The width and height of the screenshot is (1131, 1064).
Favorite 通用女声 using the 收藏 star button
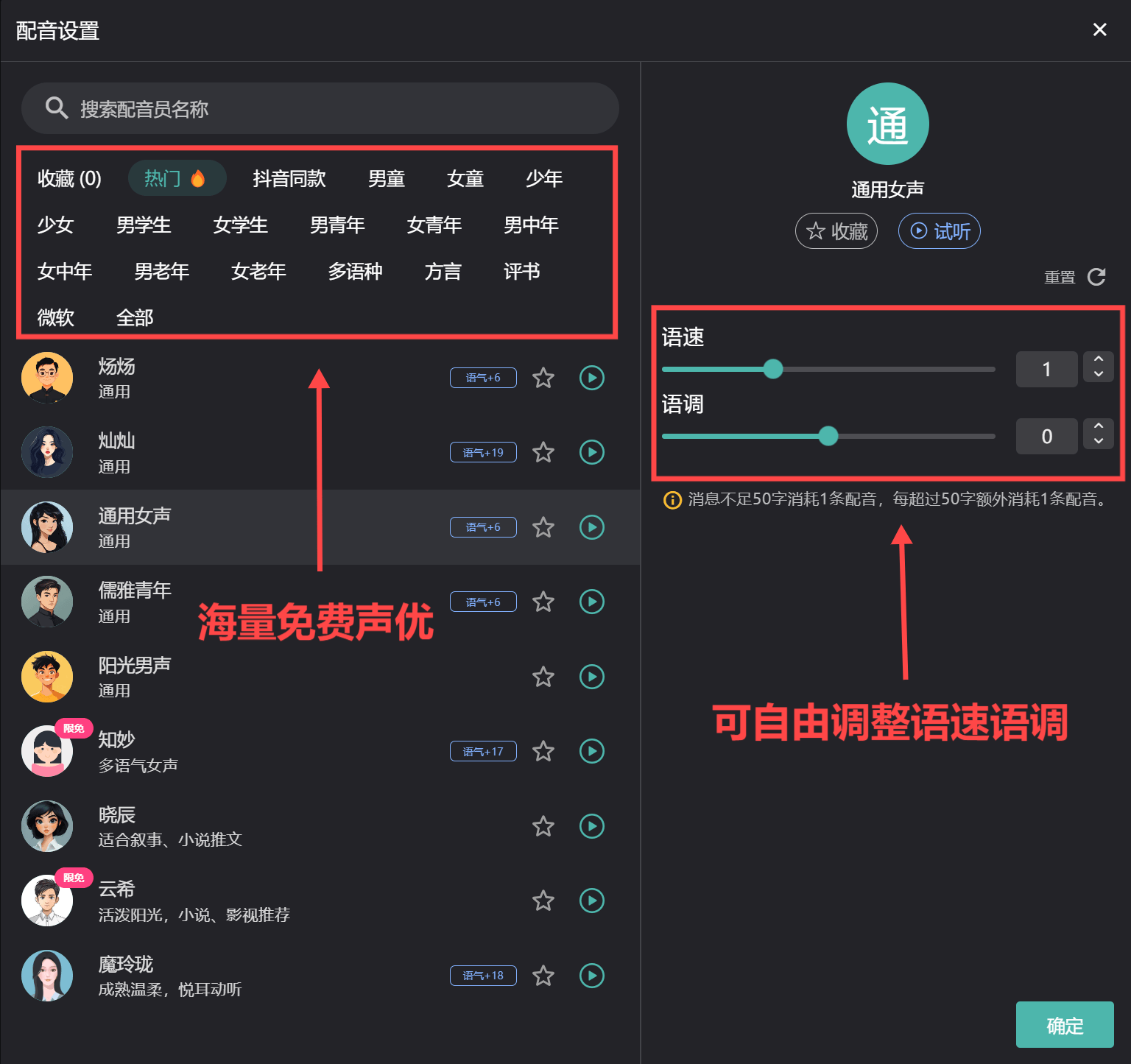click(836, 230)
